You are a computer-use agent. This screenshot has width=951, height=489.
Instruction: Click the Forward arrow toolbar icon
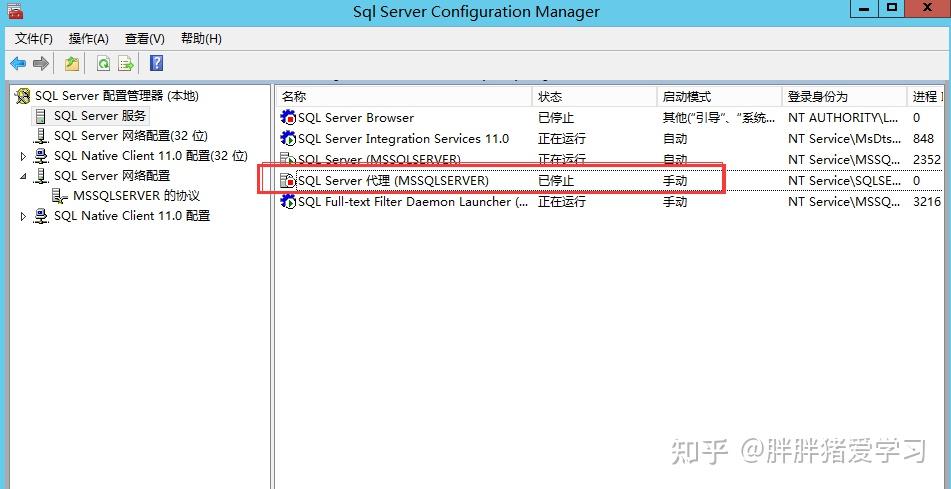[41, 63]
